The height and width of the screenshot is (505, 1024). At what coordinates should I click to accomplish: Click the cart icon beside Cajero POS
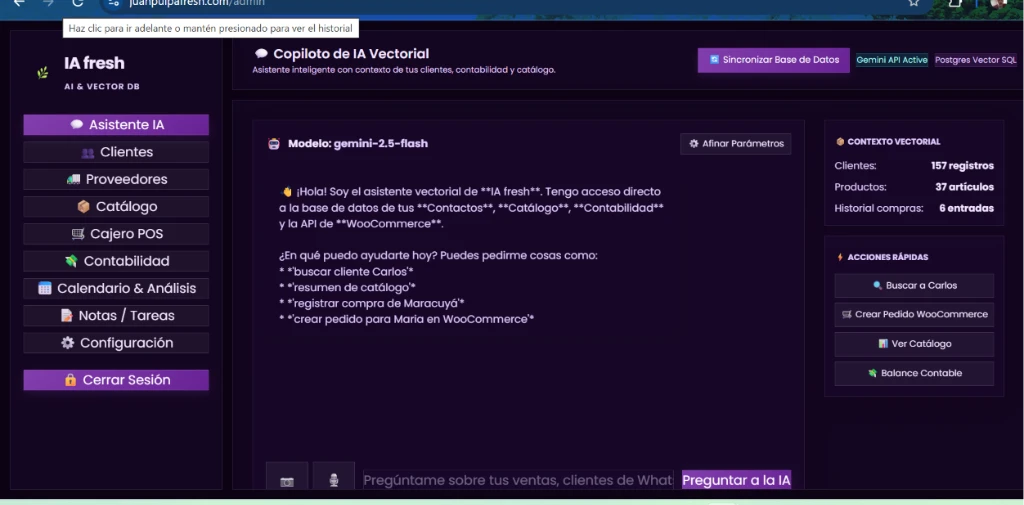click(x=78, y=234)
